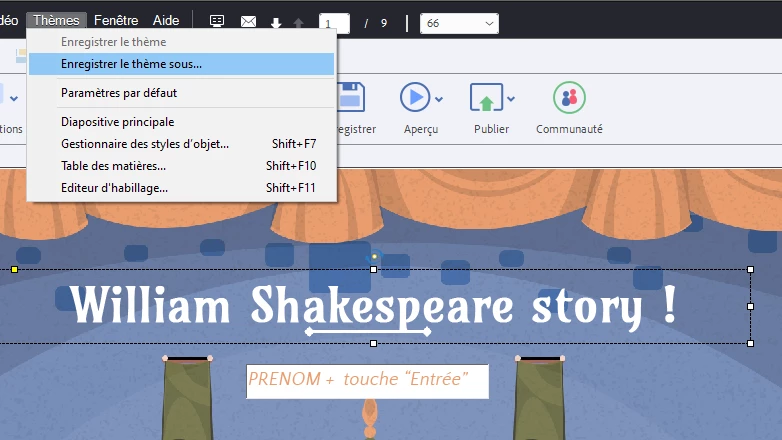
Task: Click the disabled 'Enregistrer le thème' entry
Action: point(182,42)
